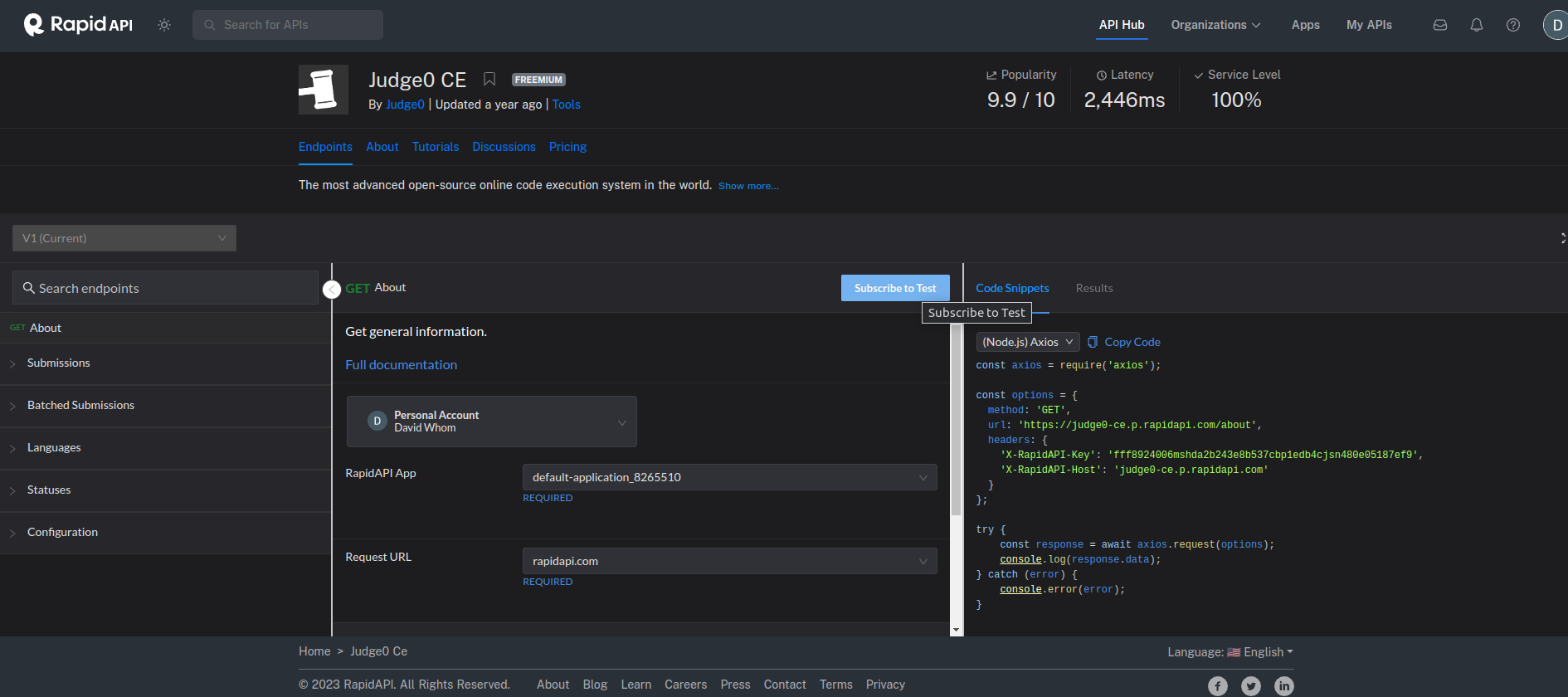Expand the Languages endpoint group
Viewport: 1568px width, 697px height.
click(165, 448)
